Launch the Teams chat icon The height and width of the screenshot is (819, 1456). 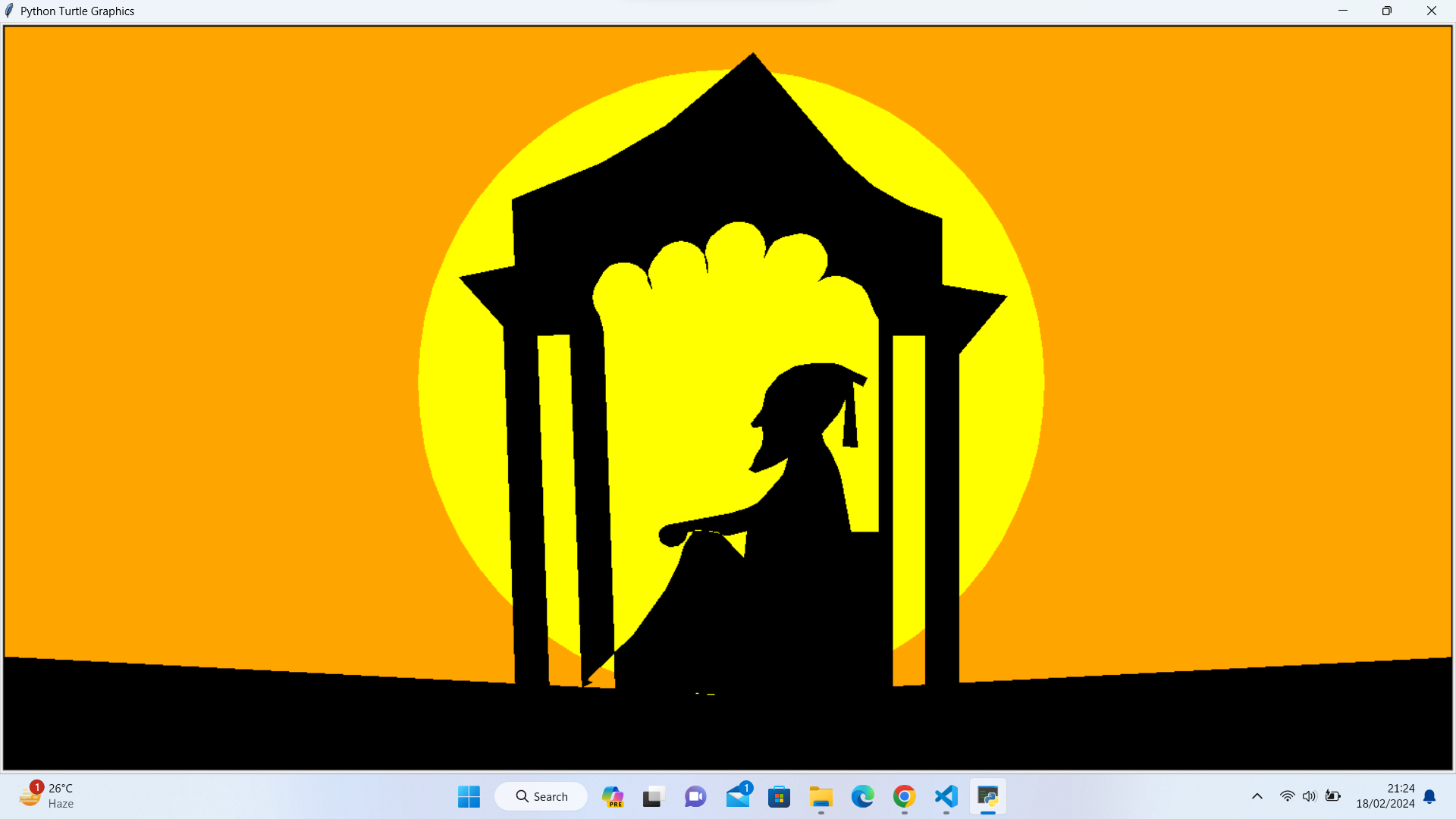(x=695, y=796)
